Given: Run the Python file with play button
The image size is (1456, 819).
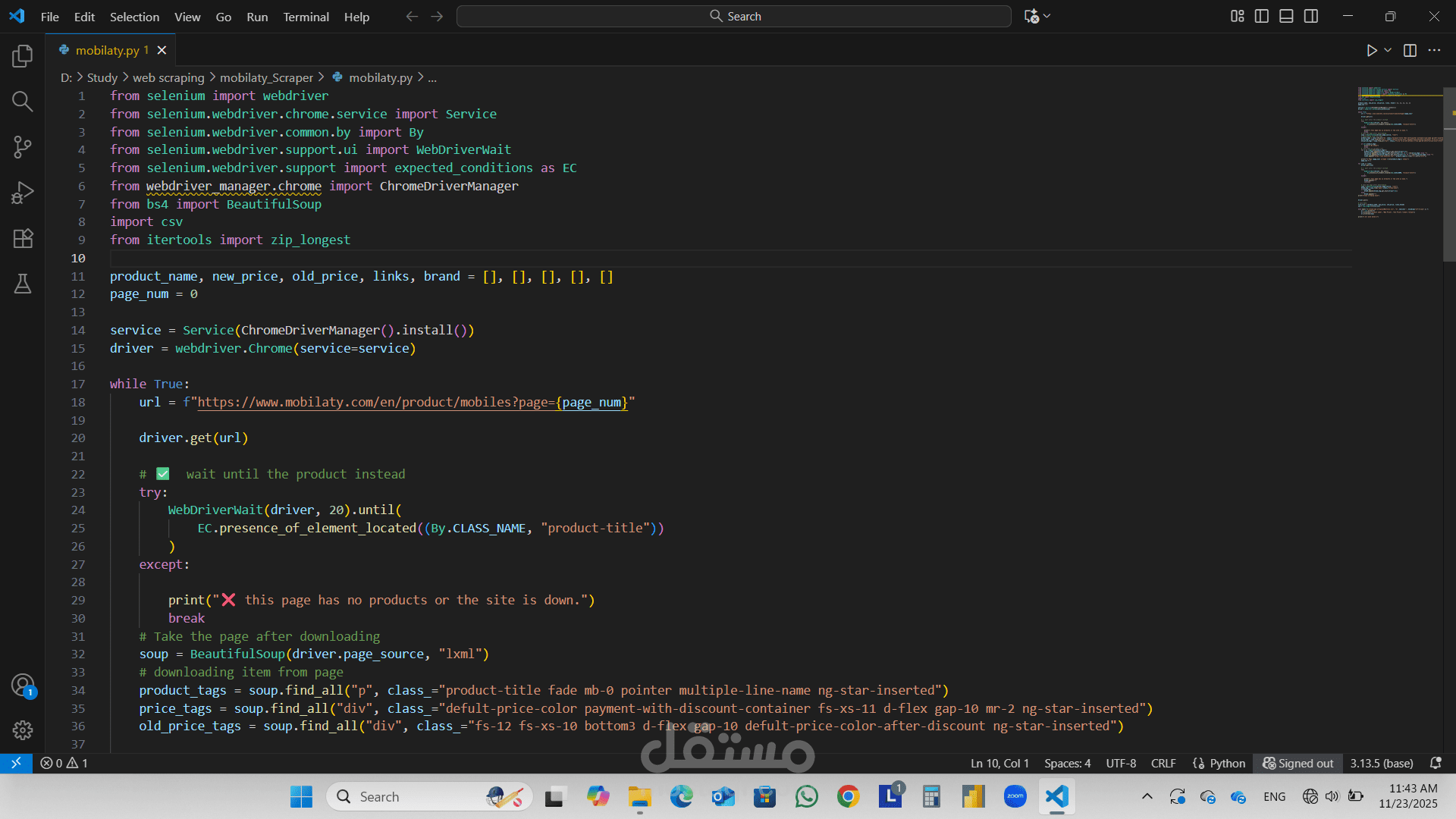Looking at the screenshot, I should coord(1372,51).
